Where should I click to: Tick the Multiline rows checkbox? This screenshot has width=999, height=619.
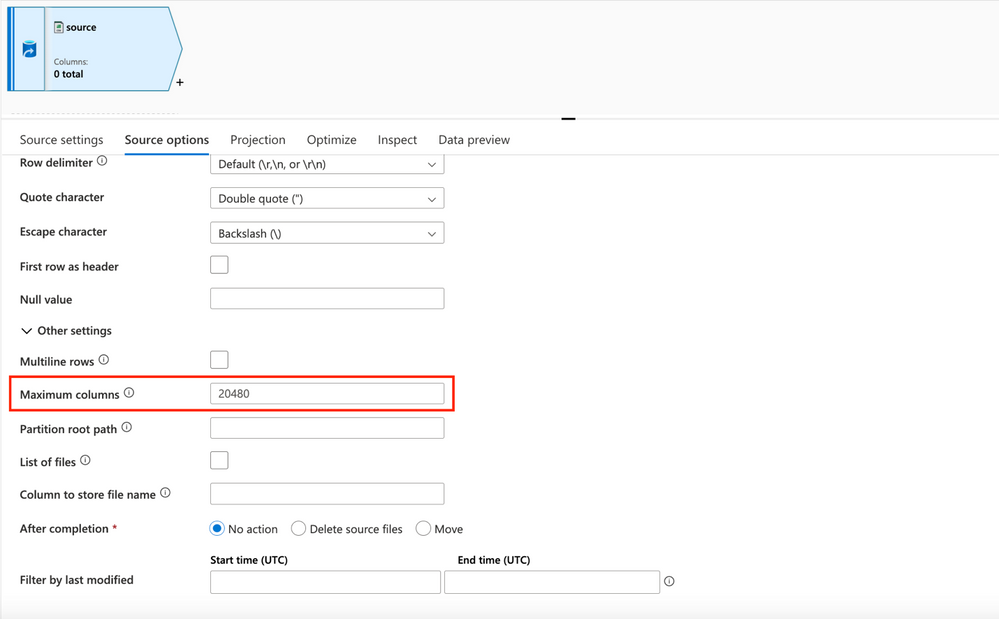point(219,360)
